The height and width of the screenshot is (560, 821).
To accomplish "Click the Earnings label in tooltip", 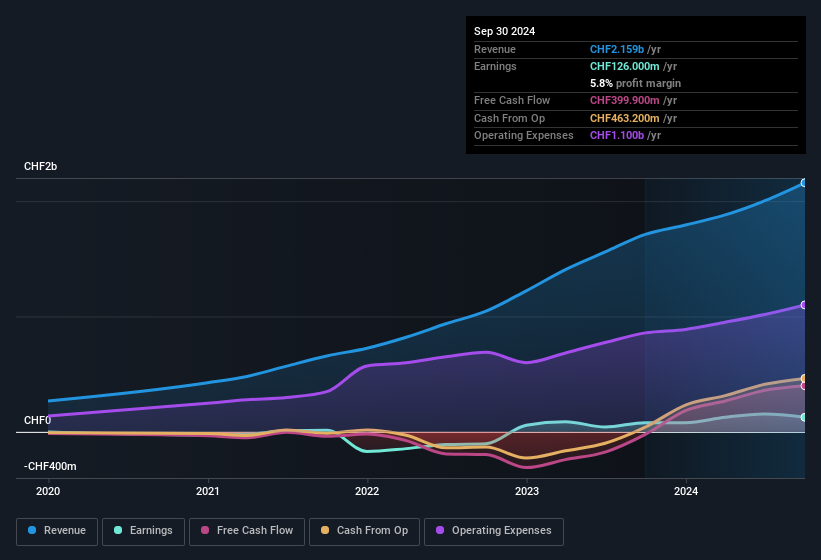I will [x=495, y=66].
